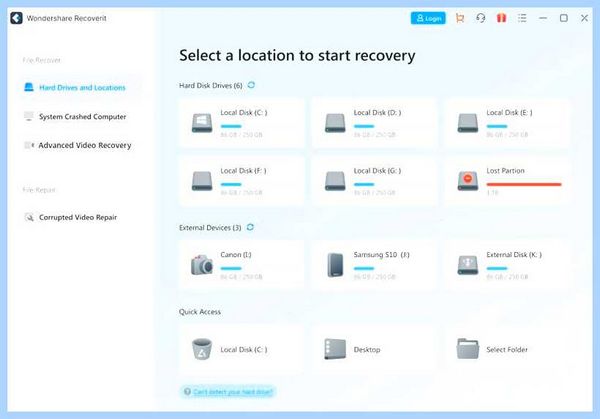Pick the Desktop quick access location

click(x=375, y=349)
